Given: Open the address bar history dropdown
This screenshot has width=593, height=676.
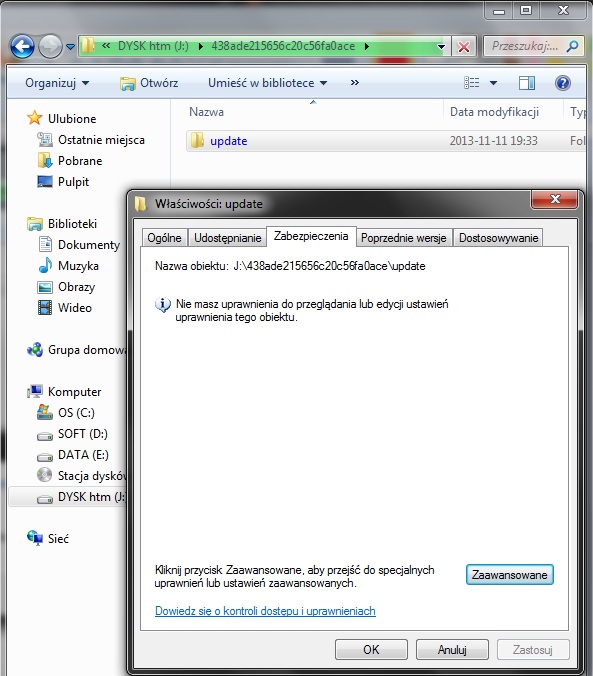Looking at the screenshot, I should point(441,46).
